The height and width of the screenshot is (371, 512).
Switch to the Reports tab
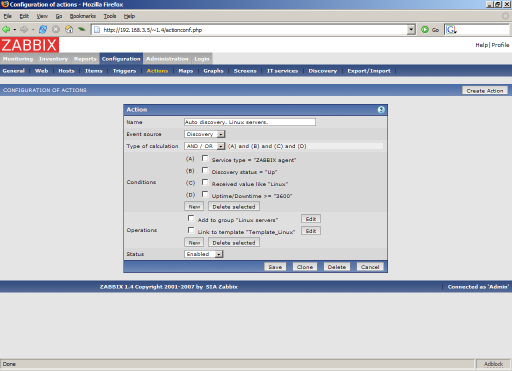tap(85, 59)
